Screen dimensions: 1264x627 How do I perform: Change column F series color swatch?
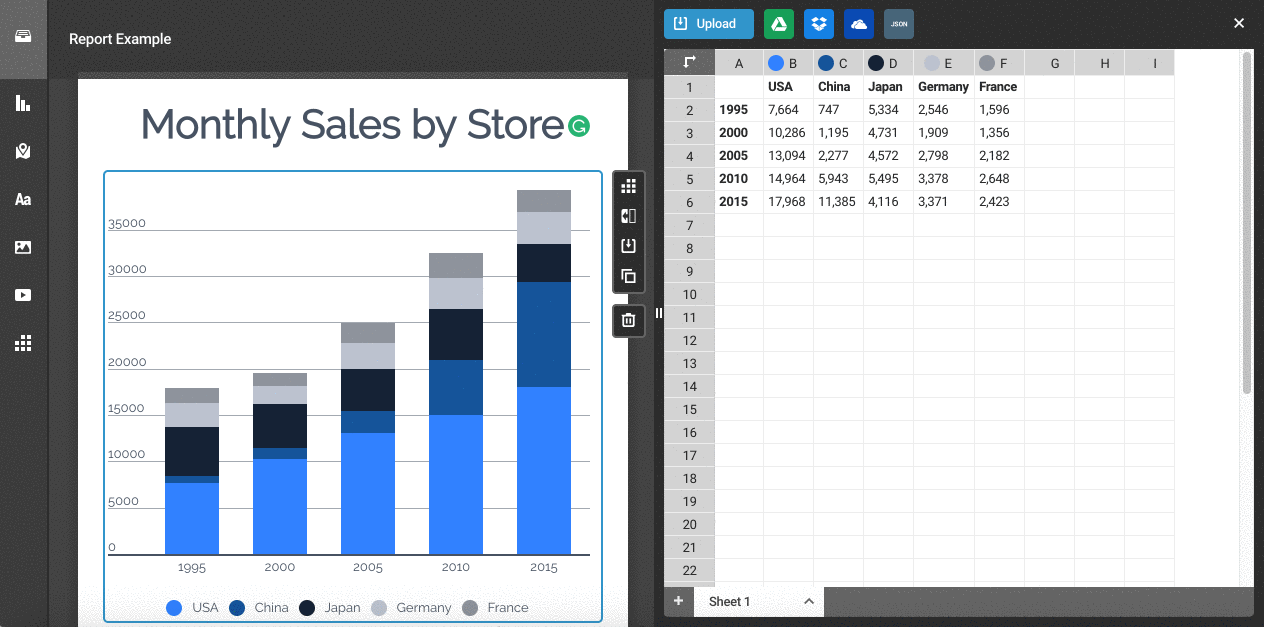987,63
